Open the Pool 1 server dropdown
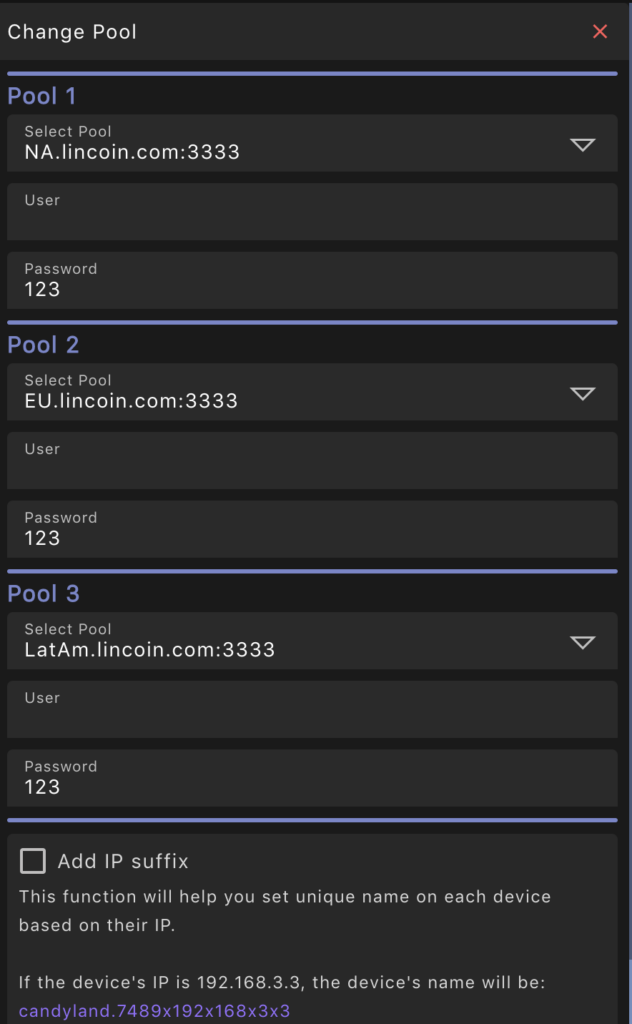Viewport: 632px width, 1024px height. 582,144
